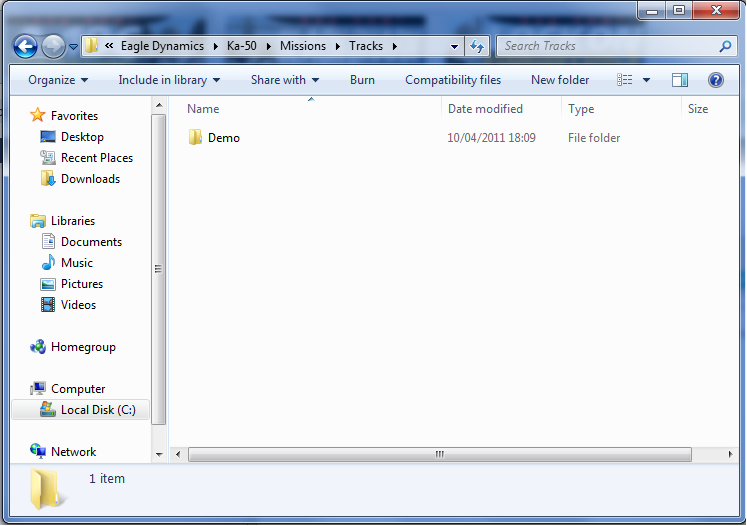747x526 pixels.
Task: Select the Demo folder icon
Action: click(x=195, y=137)
